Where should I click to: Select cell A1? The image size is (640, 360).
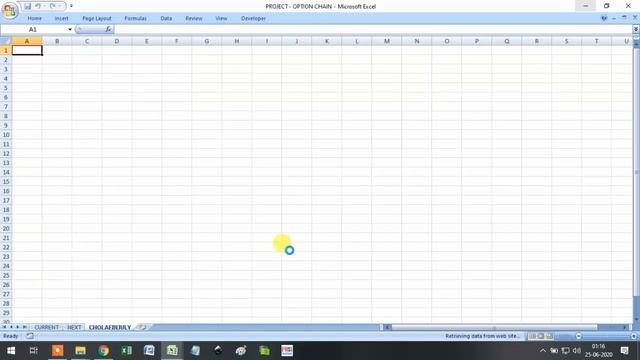(27, 50)
